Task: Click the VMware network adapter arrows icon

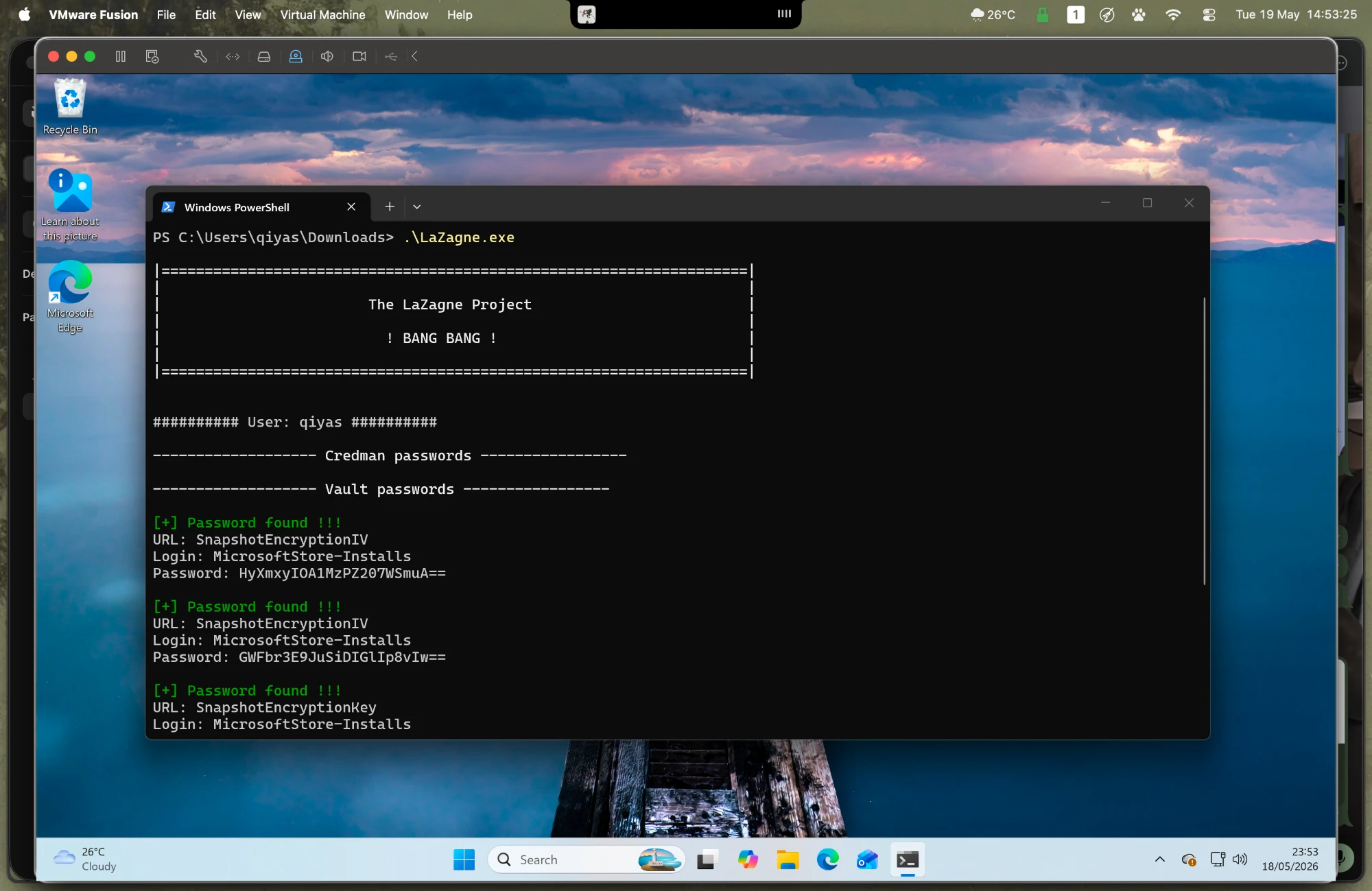Action: click(233, 56)
